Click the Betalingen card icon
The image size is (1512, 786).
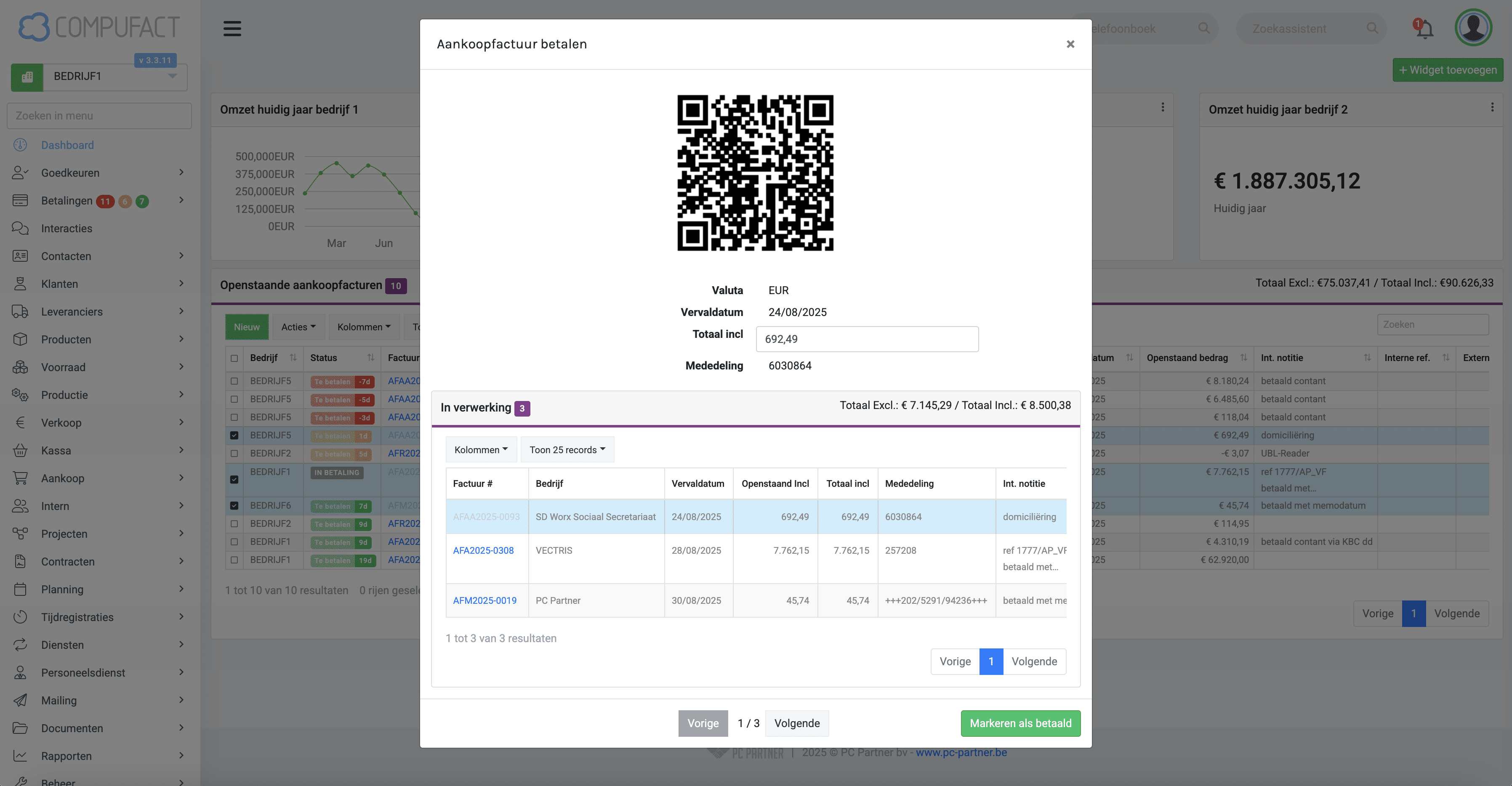coord(20,201)
